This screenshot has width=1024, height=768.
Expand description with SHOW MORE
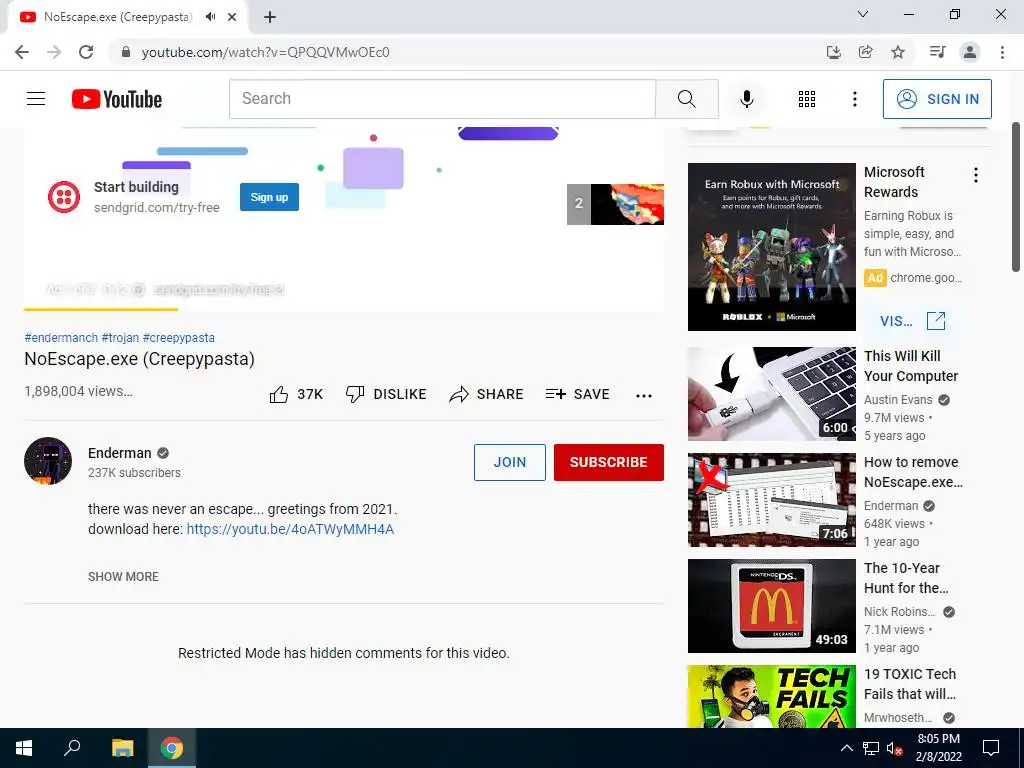coord(123,577)
